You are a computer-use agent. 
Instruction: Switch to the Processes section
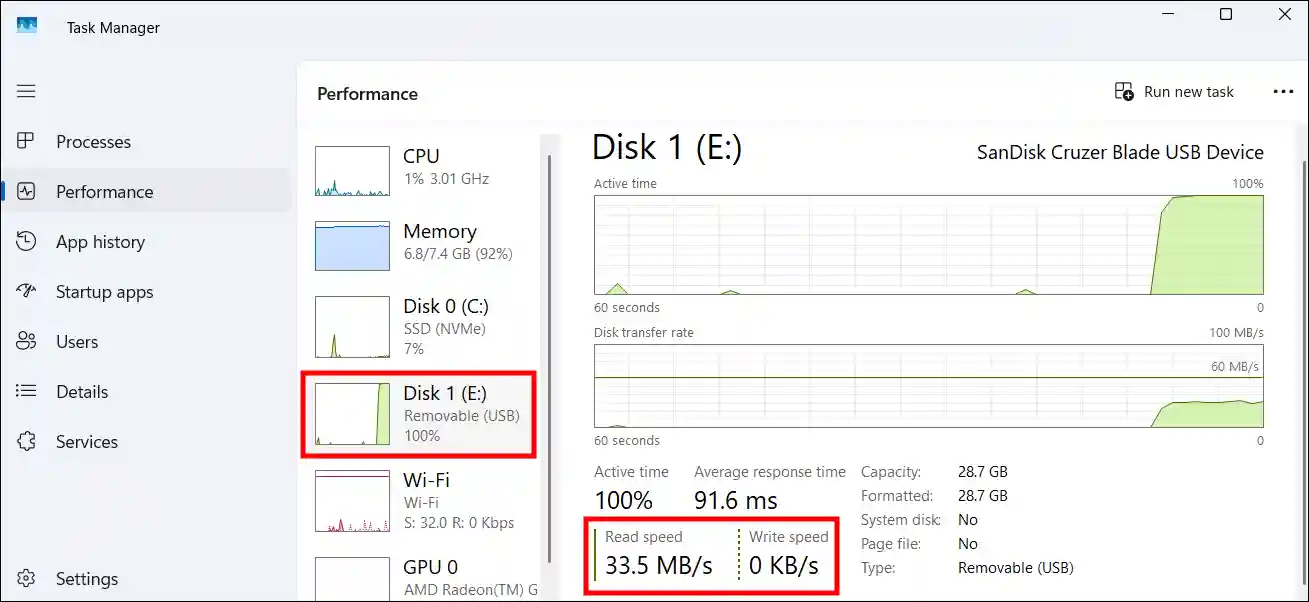(92, 141)
